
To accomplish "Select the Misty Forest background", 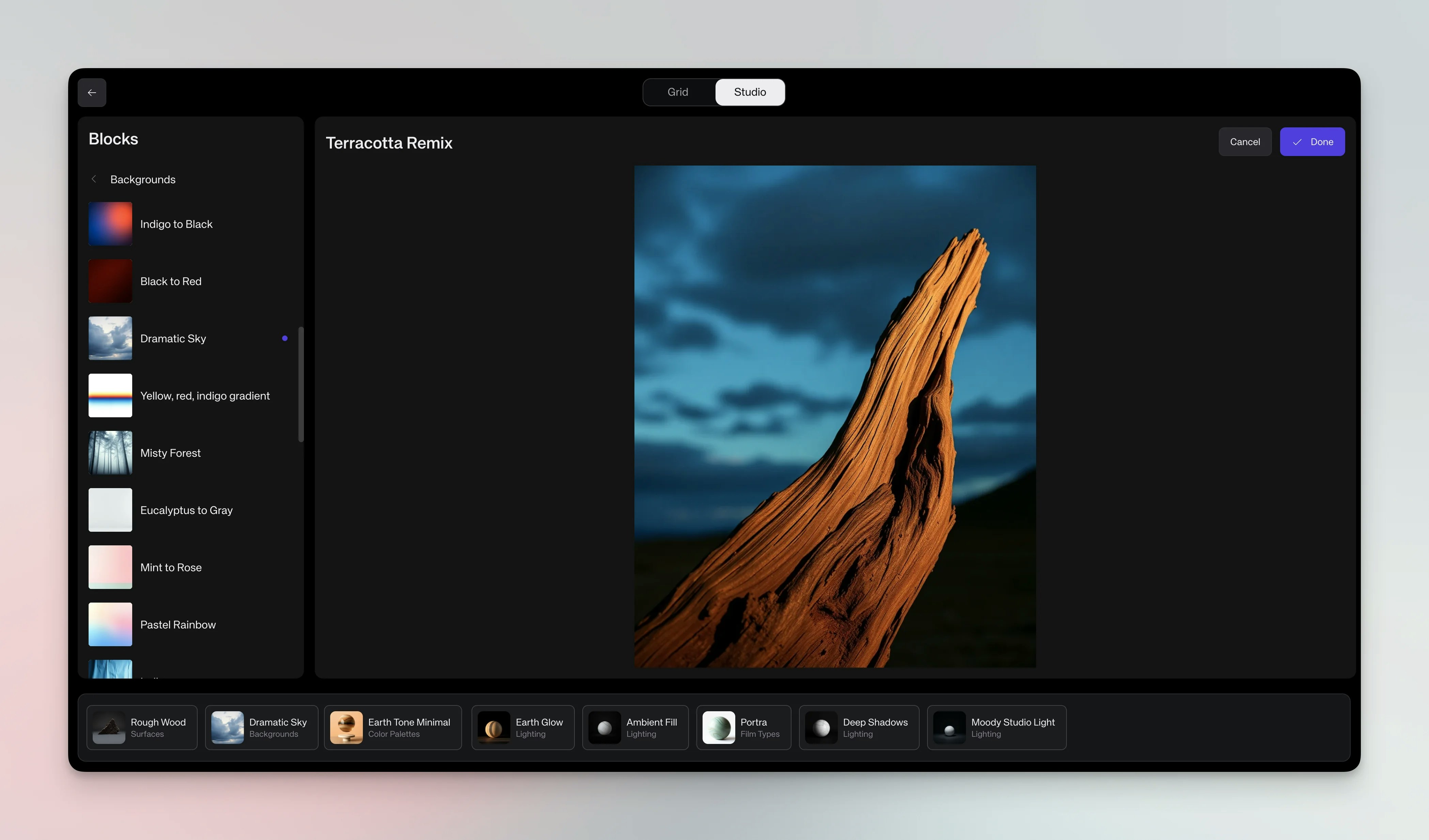I will point(170,453).
